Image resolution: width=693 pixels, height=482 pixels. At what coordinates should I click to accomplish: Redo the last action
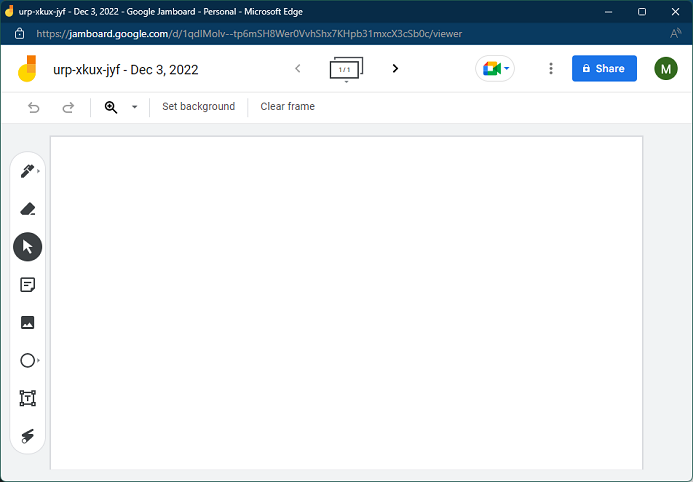(x=68, y=107)
